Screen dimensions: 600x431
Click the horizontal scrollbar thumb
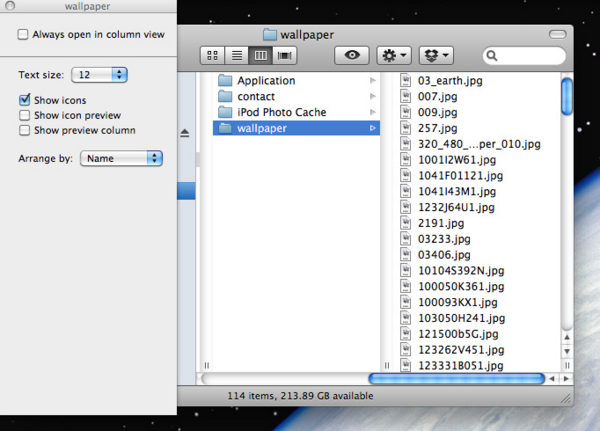457,379
